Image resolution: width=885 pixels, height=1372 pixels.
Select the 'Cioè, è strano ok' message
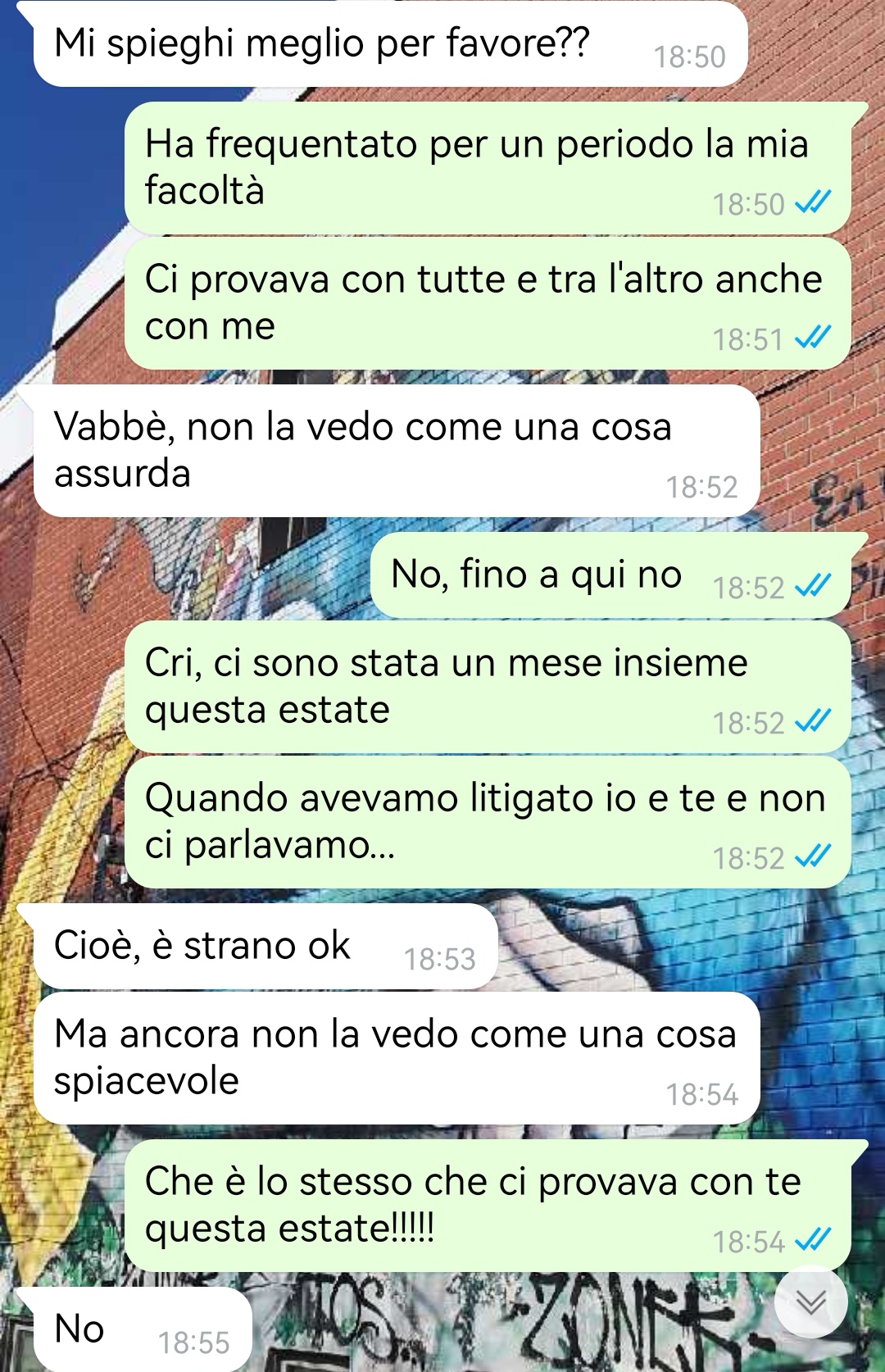click(x=265, y=947)
